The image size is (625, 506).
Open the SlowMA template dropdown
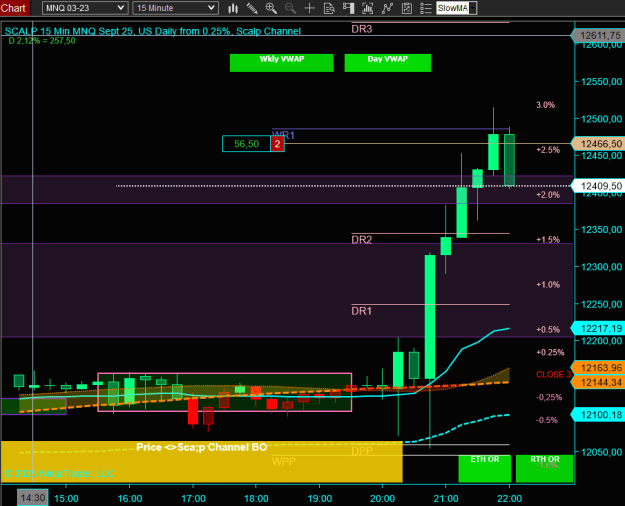456,8
